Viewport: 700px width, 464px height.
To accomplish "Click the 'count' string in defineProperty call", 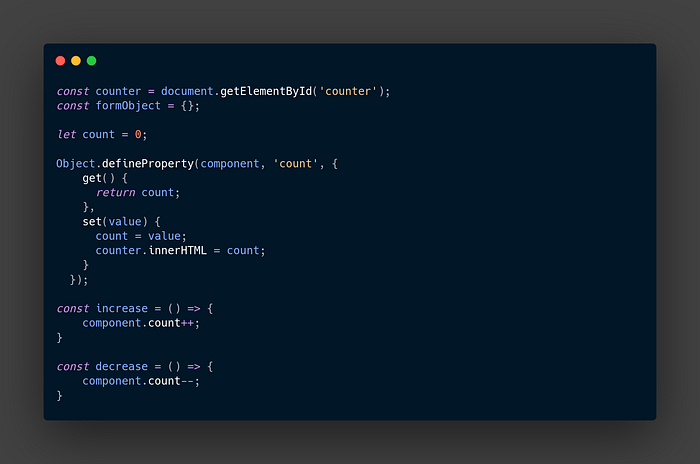I will point(296,164).
